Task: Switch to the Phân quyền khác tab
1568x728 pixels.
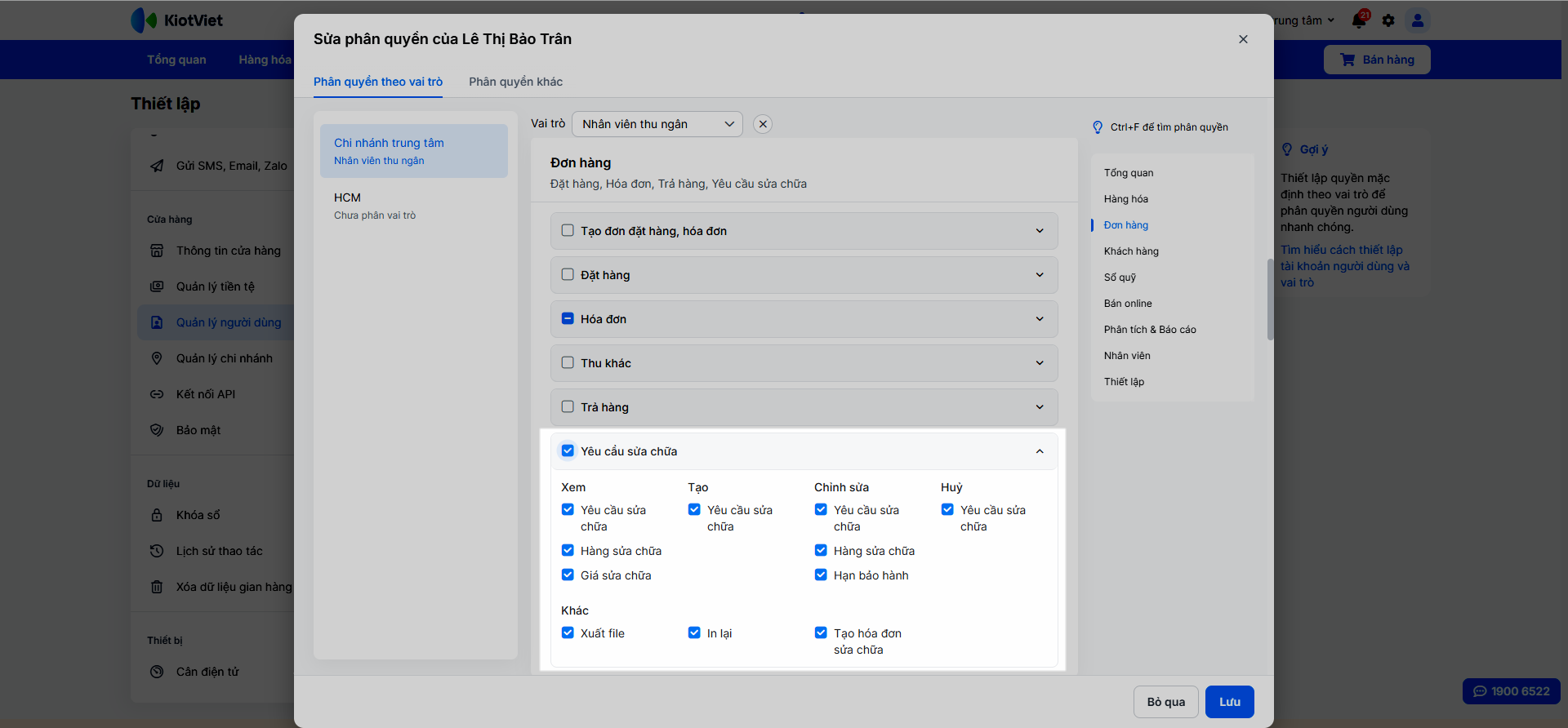Action: (x=515, y=82)
